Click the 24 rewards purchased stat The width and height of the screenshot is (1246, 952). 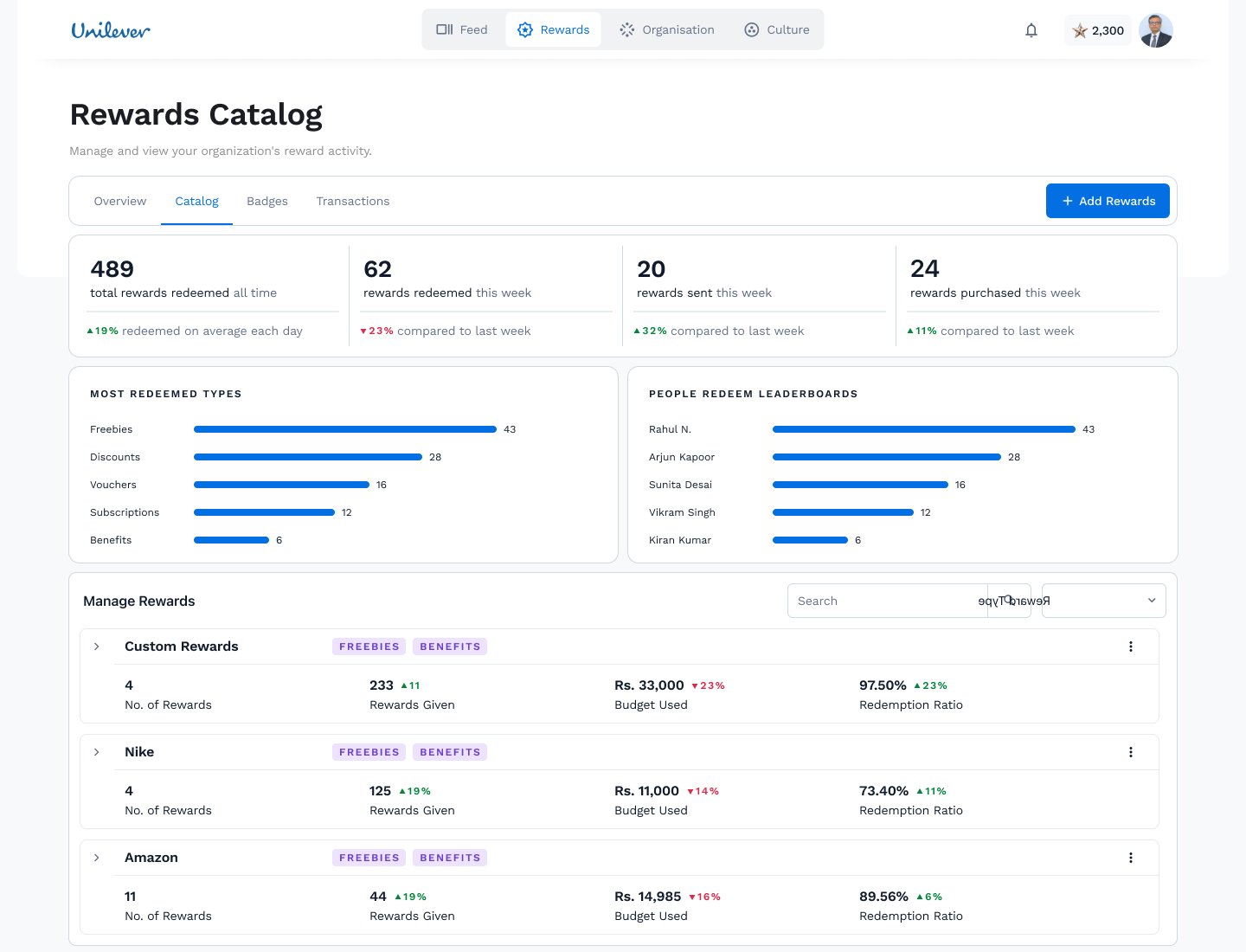925,269
